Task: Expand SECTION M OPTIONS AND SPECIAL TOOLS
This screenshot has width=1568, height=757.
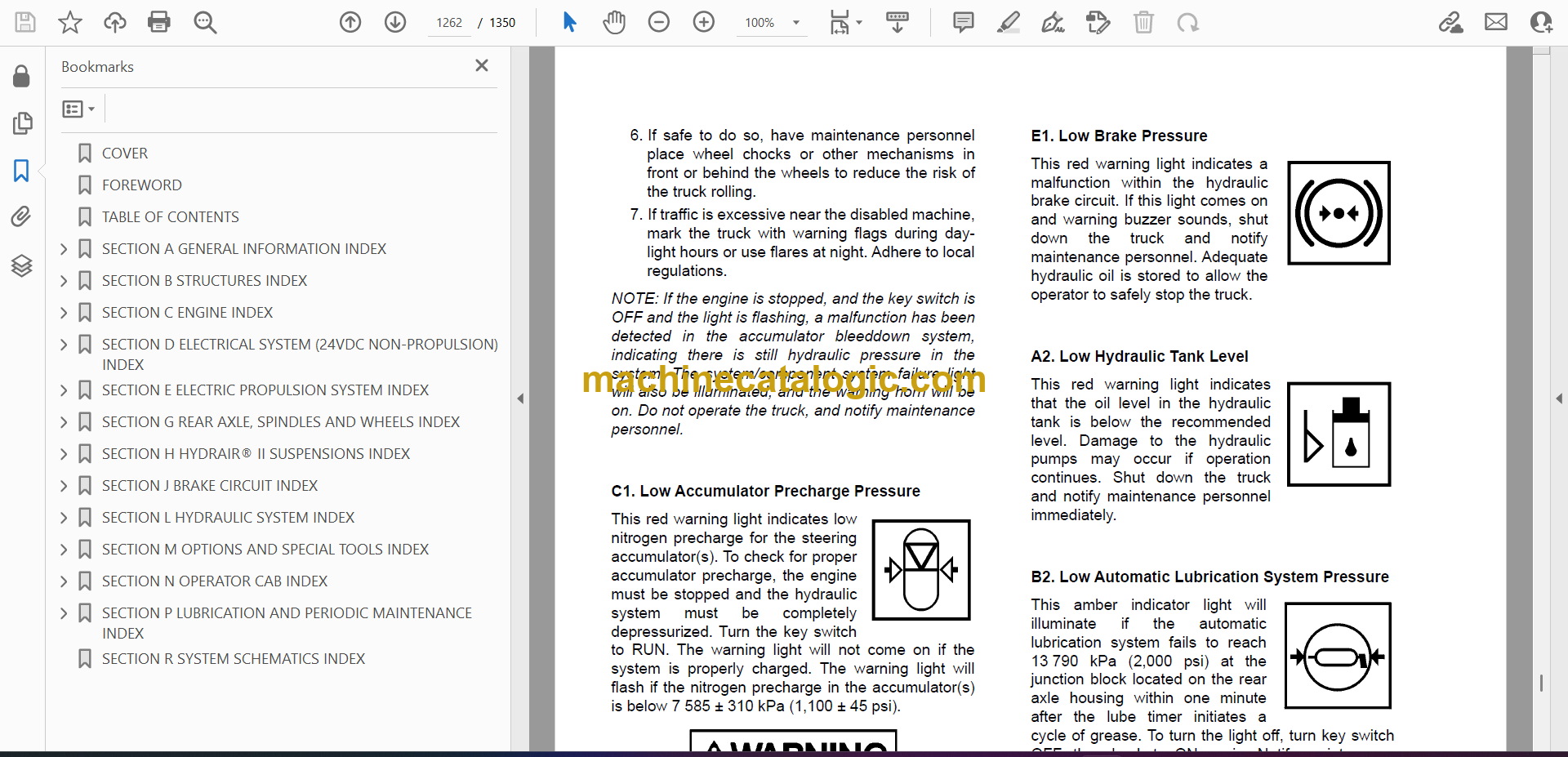Action: [64, 550]
